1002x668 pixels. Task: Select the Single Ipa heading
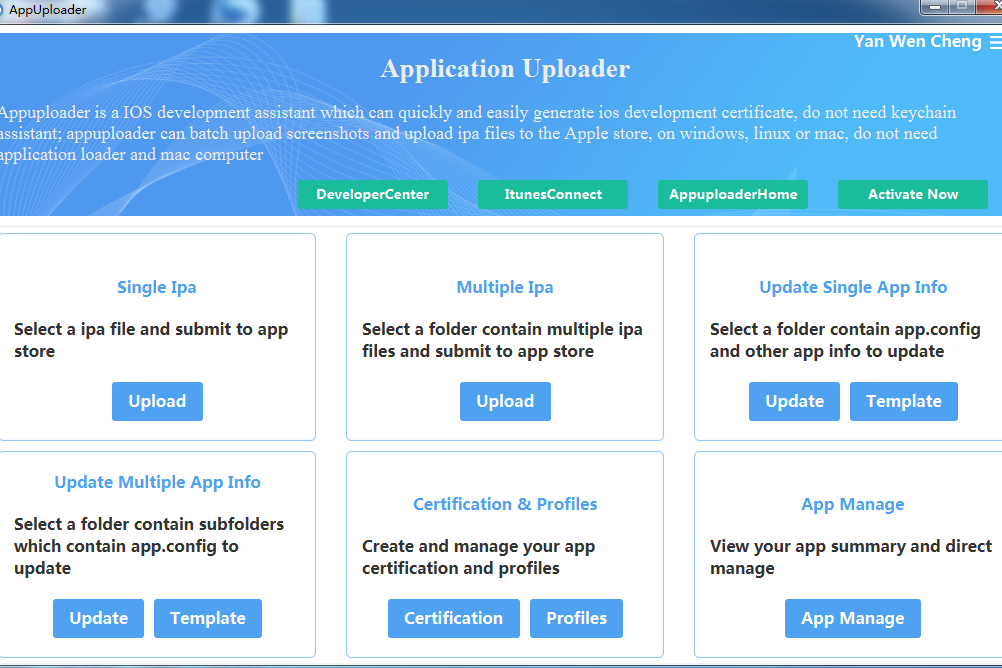(x=157, y=288)
